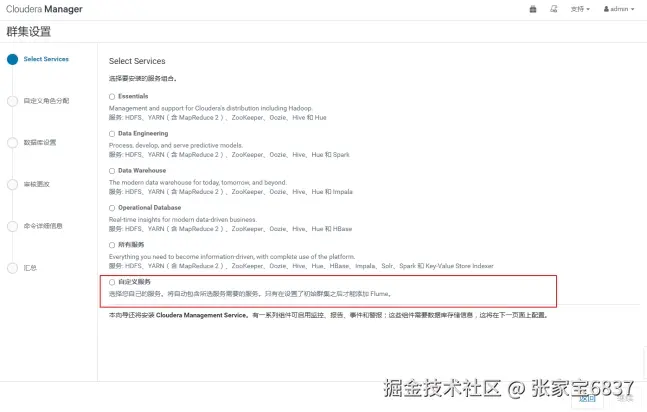Click the Cloudera Management Service note text
Viewport: 647px width, 412px height.
point(328,315)
